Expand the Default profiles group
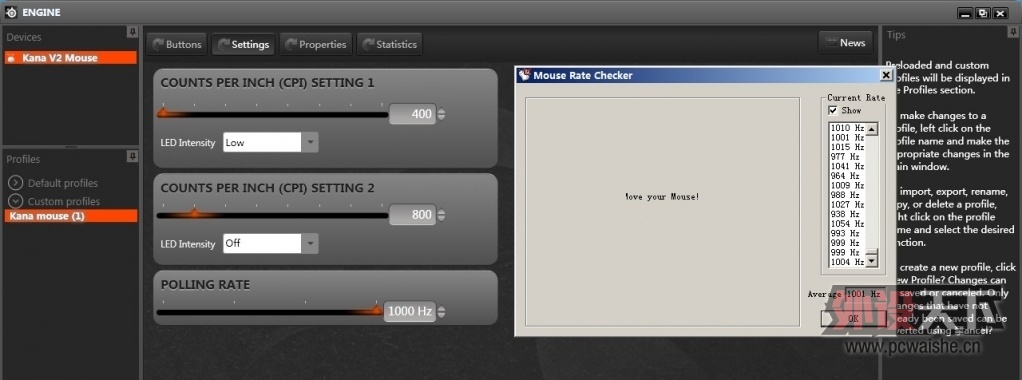The height and width of the screenshot is (380, 1022). pyautogui.click(x=16, y=183)
